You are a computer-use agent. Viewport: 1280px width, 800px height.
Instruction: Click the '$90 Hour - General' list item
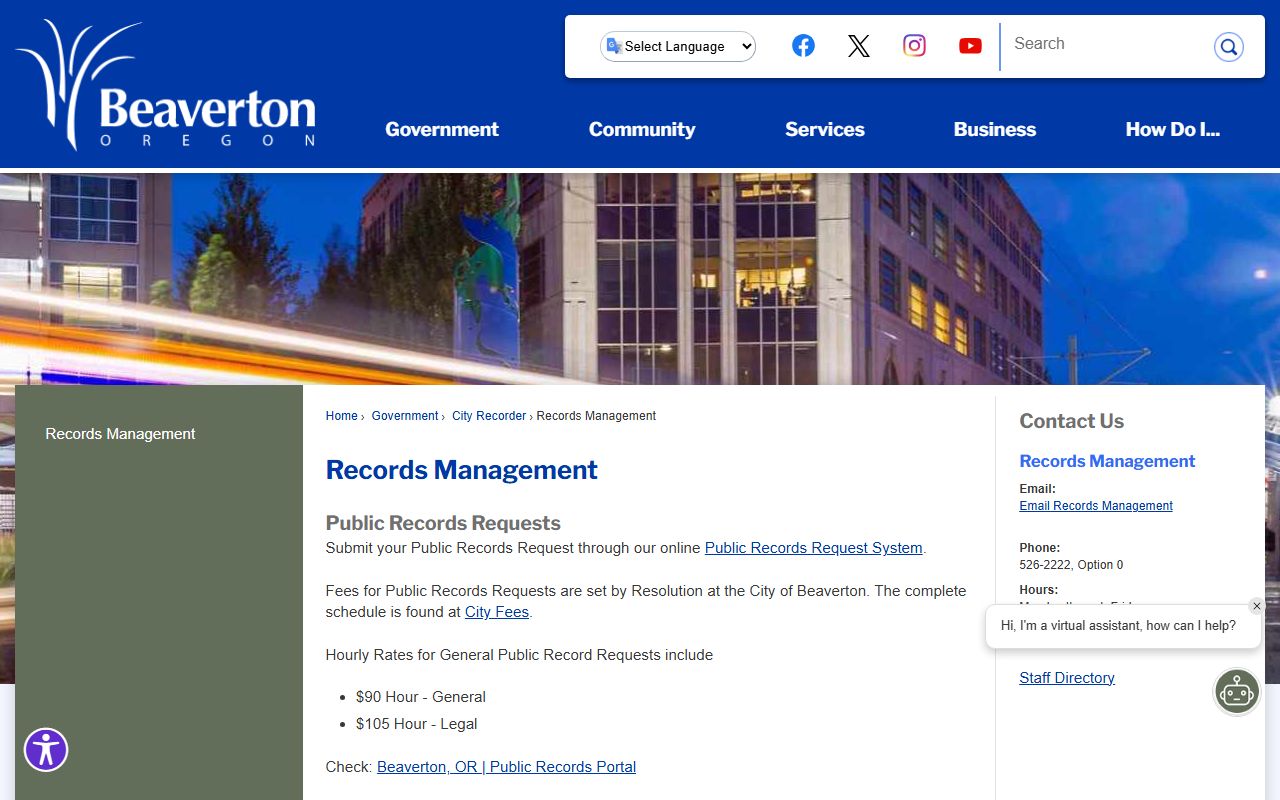tap(421, 697)
